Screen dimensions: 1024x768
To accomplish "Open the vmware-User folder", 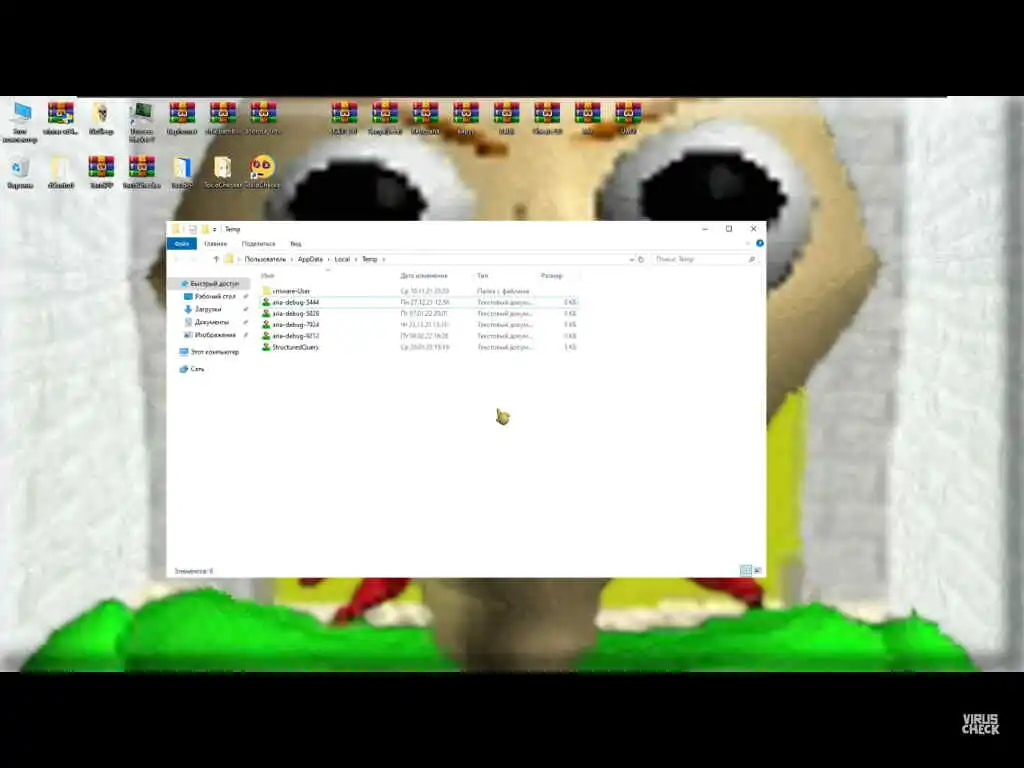I will tap(291, 291).
